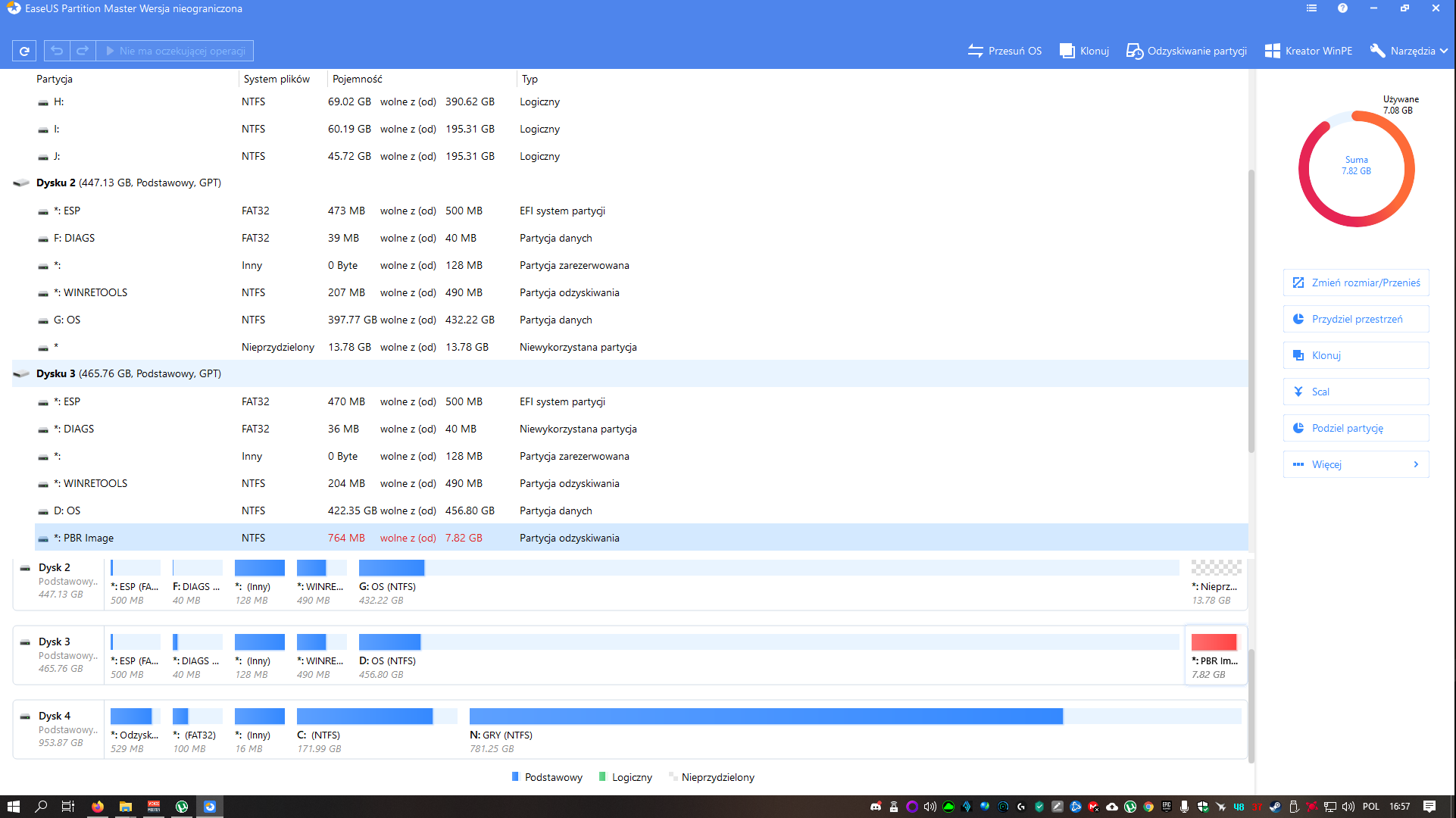Open Firefox from the taskbar
This screenshot has height=818, width=1456.
pos(98,807)
